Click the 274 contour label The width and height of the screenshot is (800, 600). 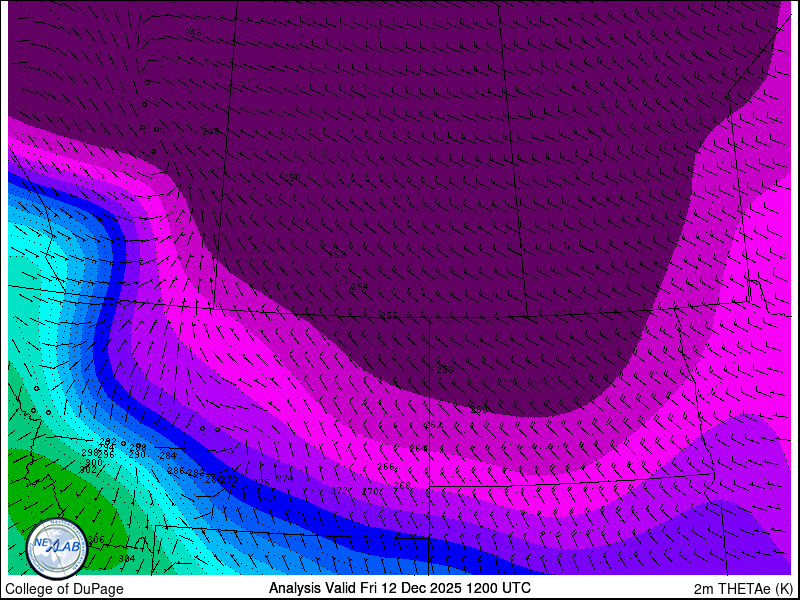(x=285, y=479)
